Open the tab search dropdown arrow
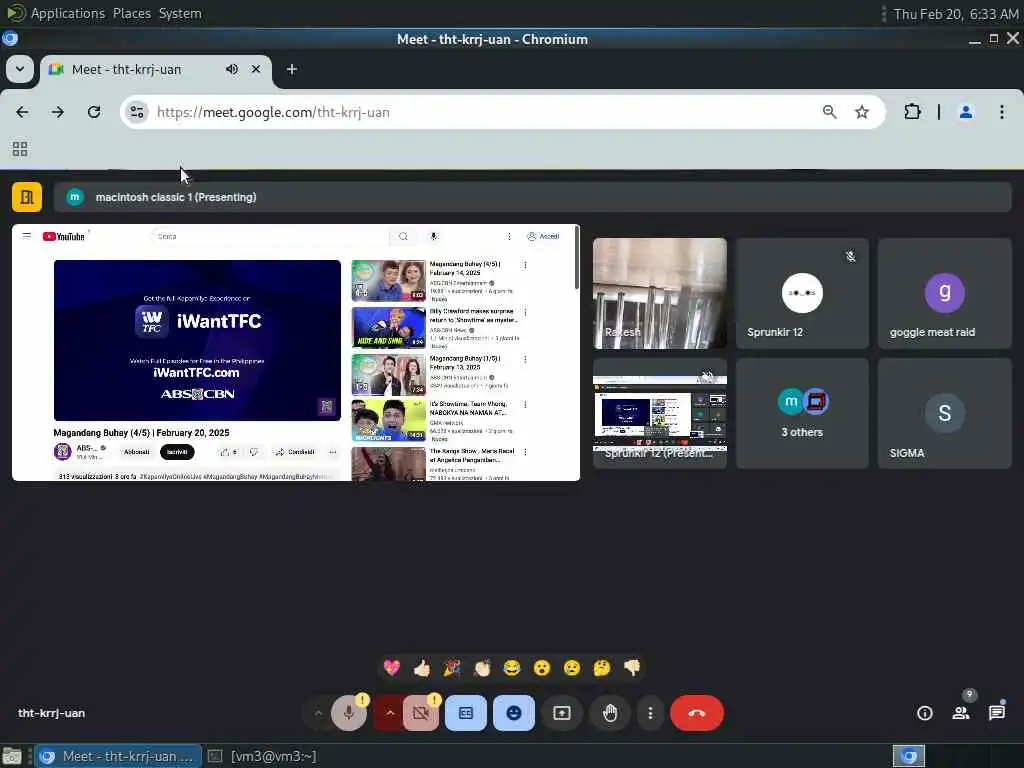 point(20,69)
